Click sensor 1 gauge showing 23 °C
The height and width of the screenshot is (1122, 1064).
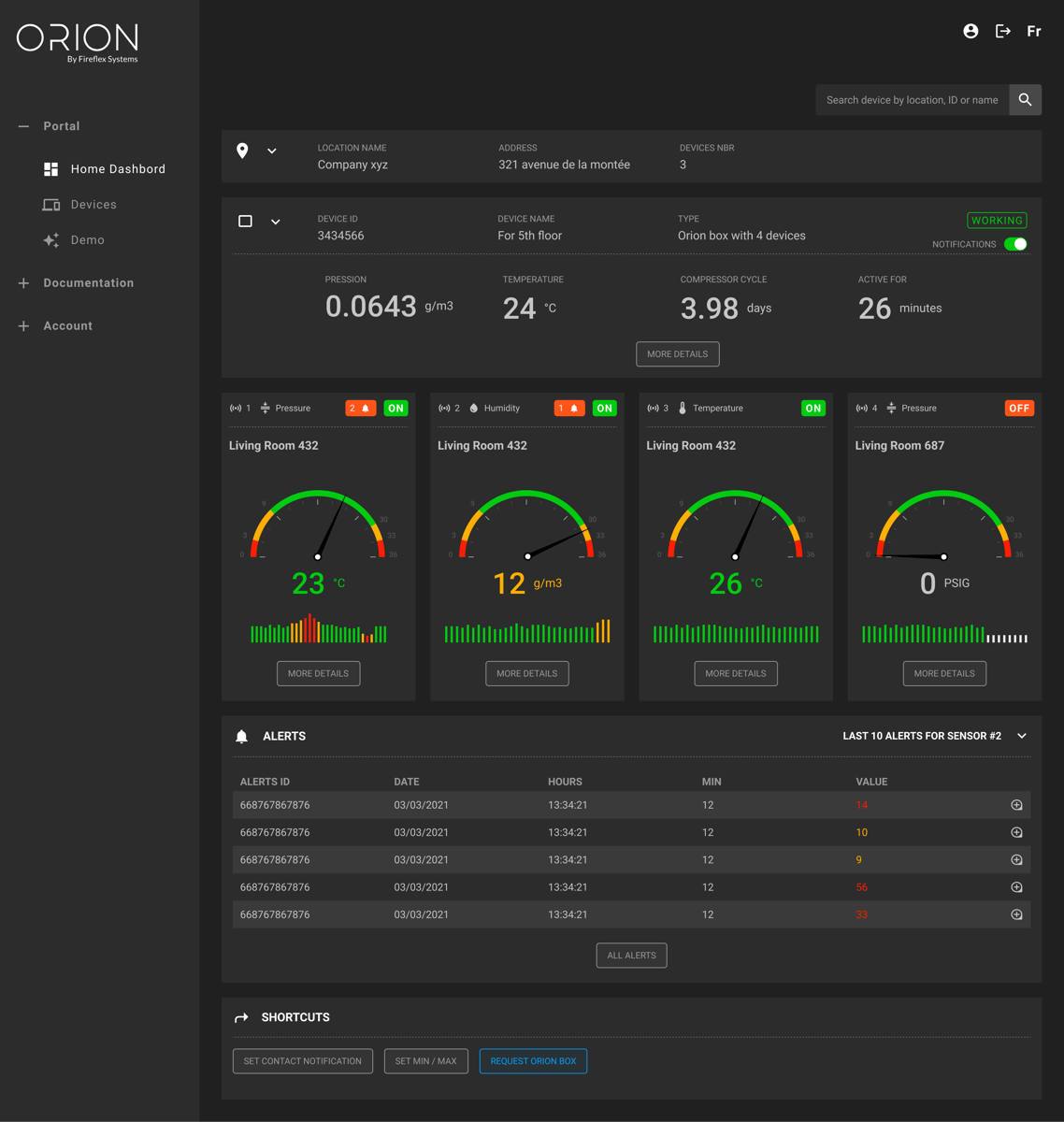pos(318,525)
